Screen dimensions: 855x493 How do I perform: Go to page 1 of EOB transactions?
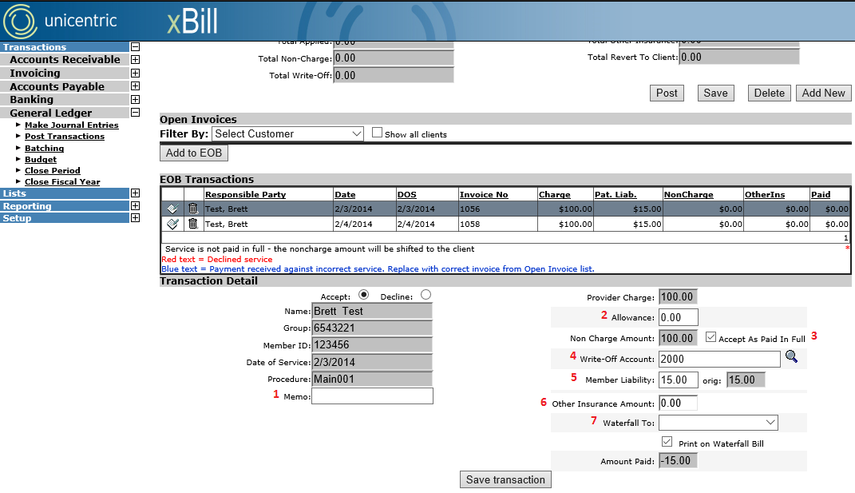[x=846, y=238]
